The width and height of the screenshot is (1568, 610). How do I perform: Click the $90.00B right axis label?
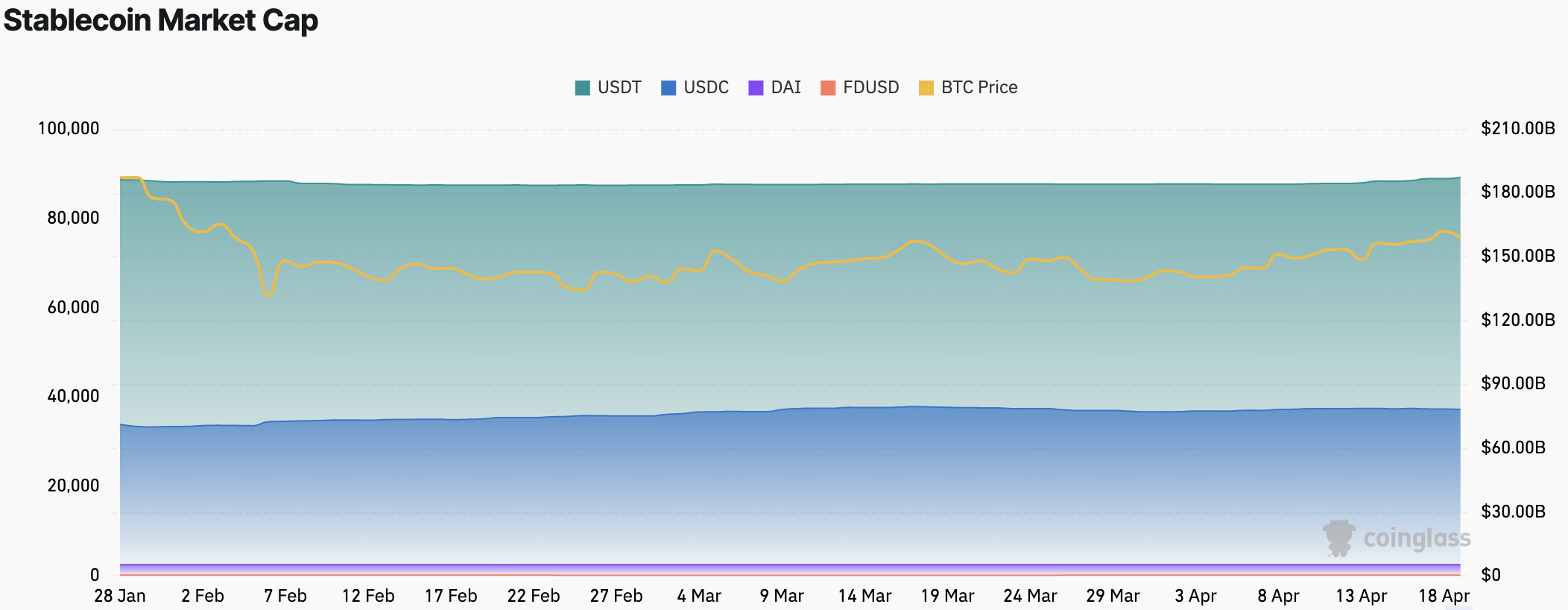click(1513, 383)
